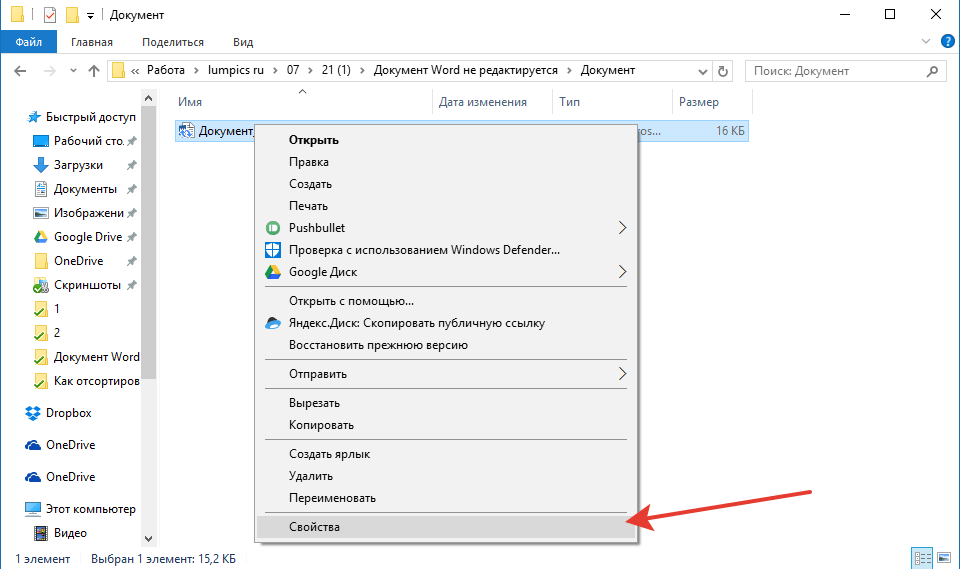Expand the Отправить submenu arrow
Image resolution: width=960 pixels, height=569 pixels.
(x=623, y=374)
